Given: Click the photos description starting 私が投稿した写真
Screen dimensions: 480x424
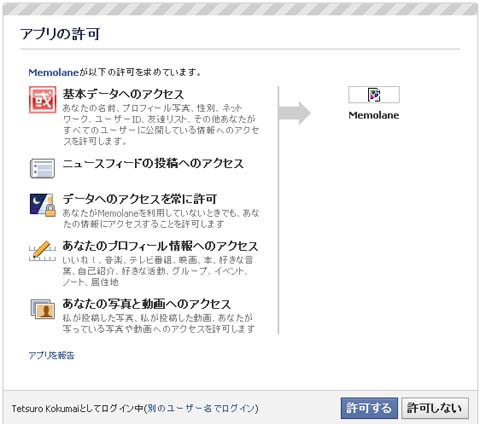Looking at the screenshot, I should click(x=159, y=323).
